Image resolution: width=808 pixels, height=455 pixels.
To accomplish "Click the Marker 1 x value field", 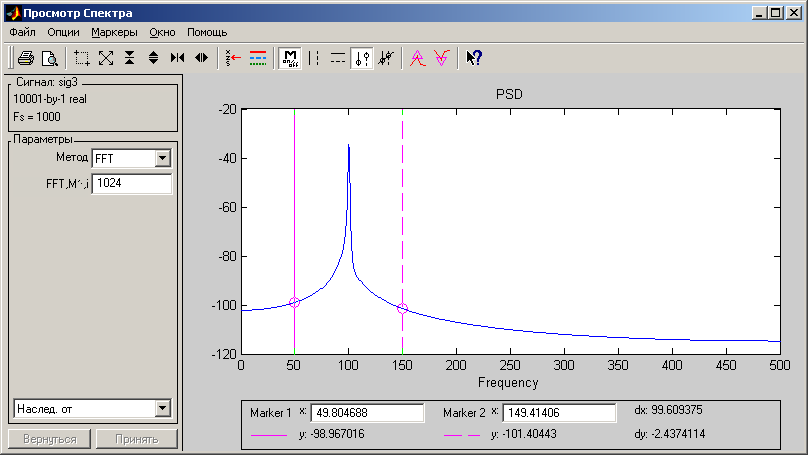I will pyautogui.click(x=367, y=413).
